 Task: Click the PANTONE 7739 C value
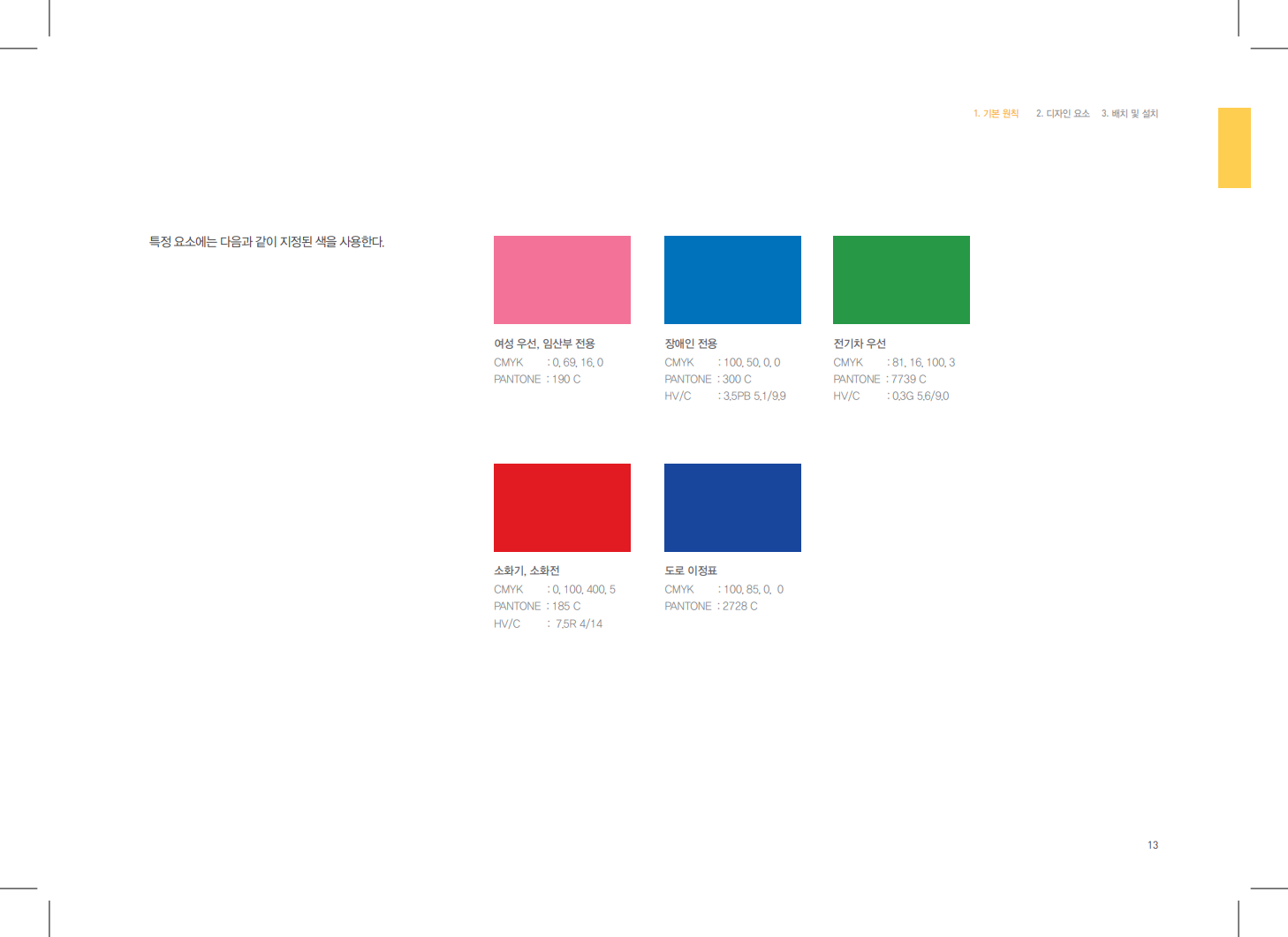click(x=908, y=380)
